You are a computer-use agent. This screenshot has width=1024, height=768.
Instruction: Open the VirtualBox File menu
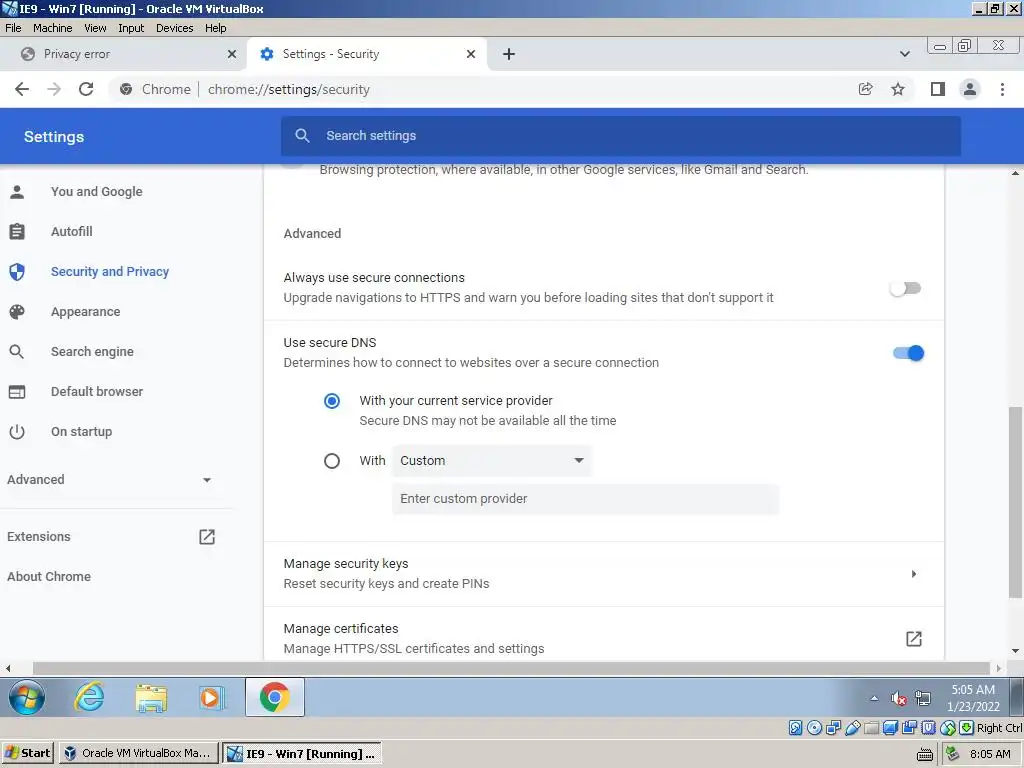(13, 28)
